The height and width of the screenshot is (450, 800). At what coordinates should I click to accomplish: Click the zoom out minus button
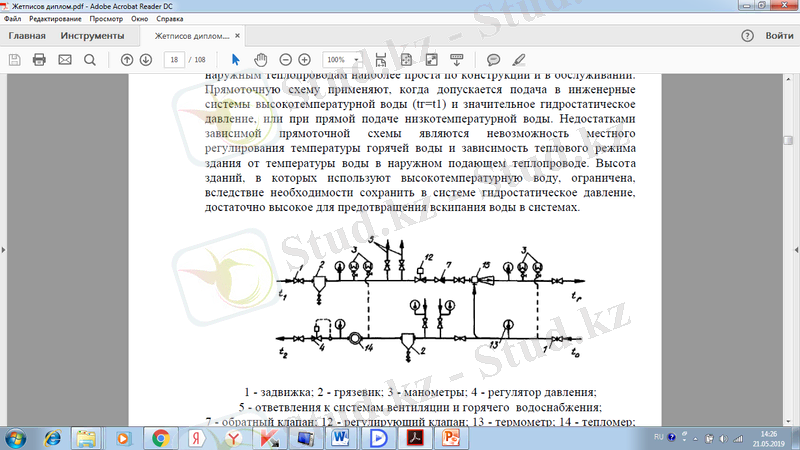[286, 59]
